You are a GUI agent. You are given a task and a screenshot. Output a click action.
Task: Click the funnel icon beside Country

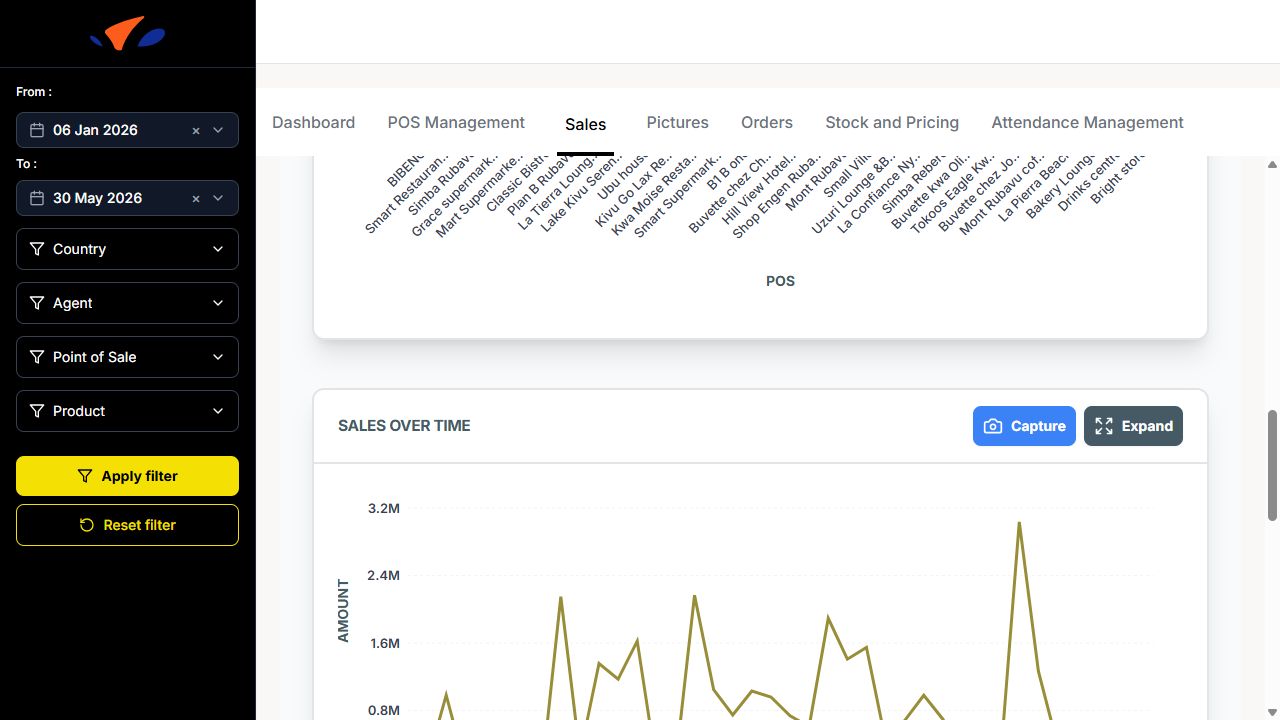(x=37, y=249)
